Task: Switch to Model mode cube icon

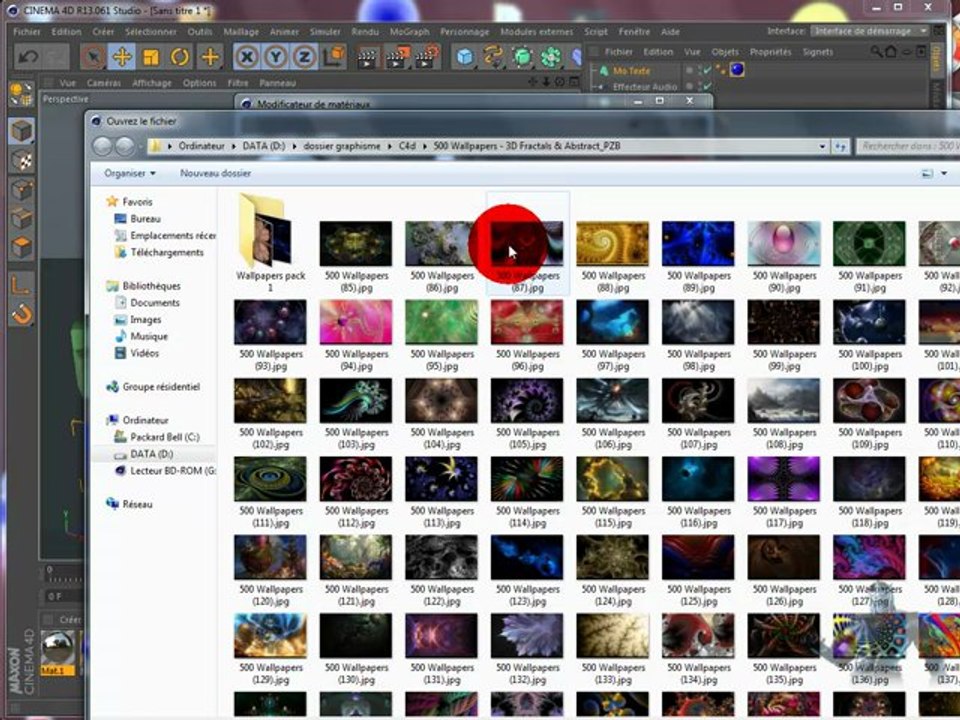Action: (x=21, y=131)
